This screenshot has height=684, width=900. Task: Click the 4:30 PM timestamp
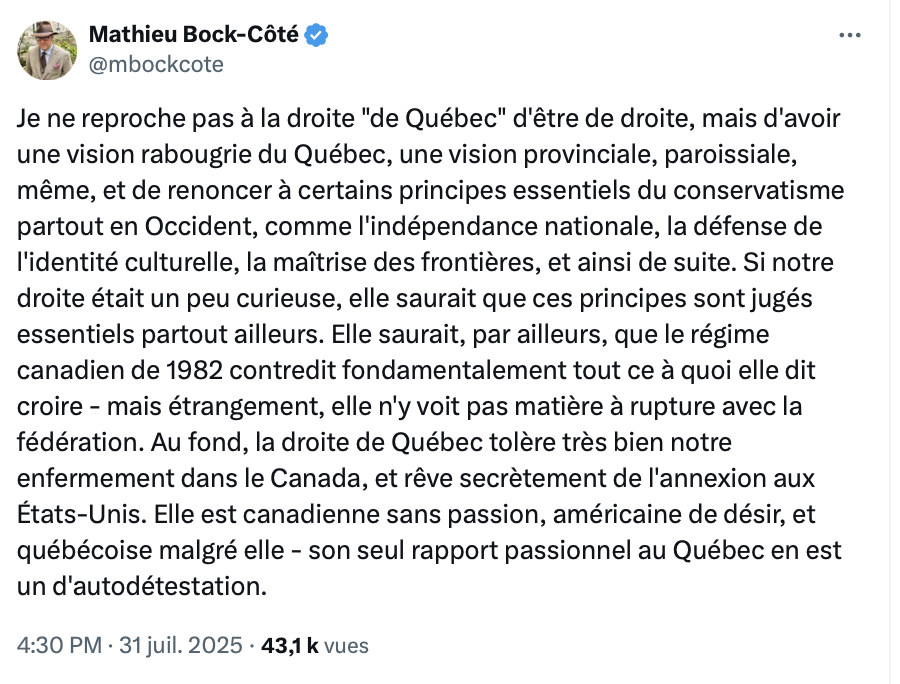click(59, 646)
